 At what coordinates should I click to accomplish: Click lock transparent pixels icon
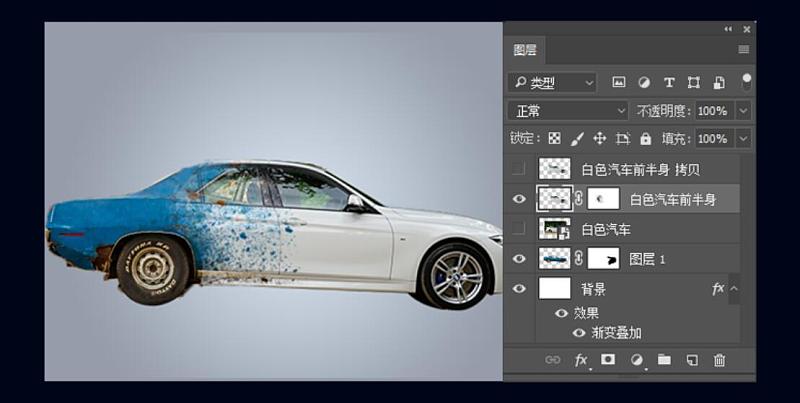554,139
